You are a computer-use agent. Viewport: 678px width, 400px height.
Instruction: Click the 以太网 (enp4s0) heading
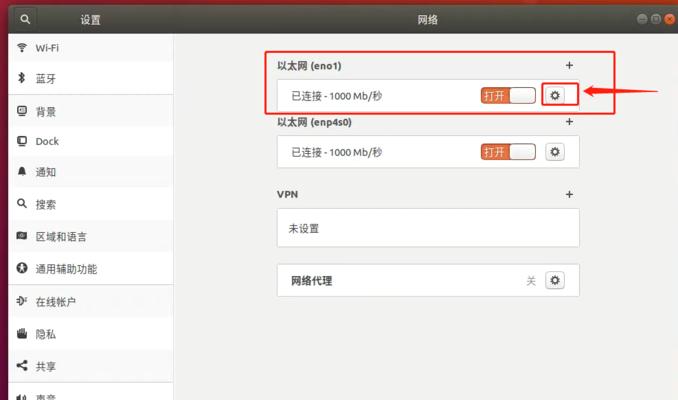pyautogui.click(x=314, y=122)
